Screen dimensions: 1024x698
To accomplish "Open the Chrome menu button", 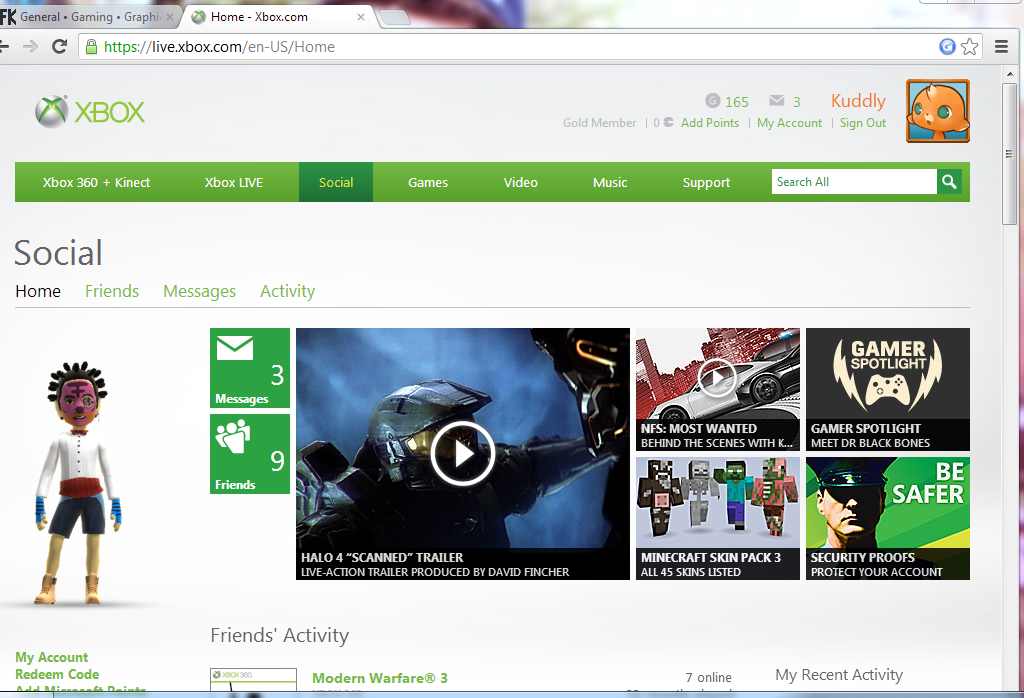I will (1001, 46).
